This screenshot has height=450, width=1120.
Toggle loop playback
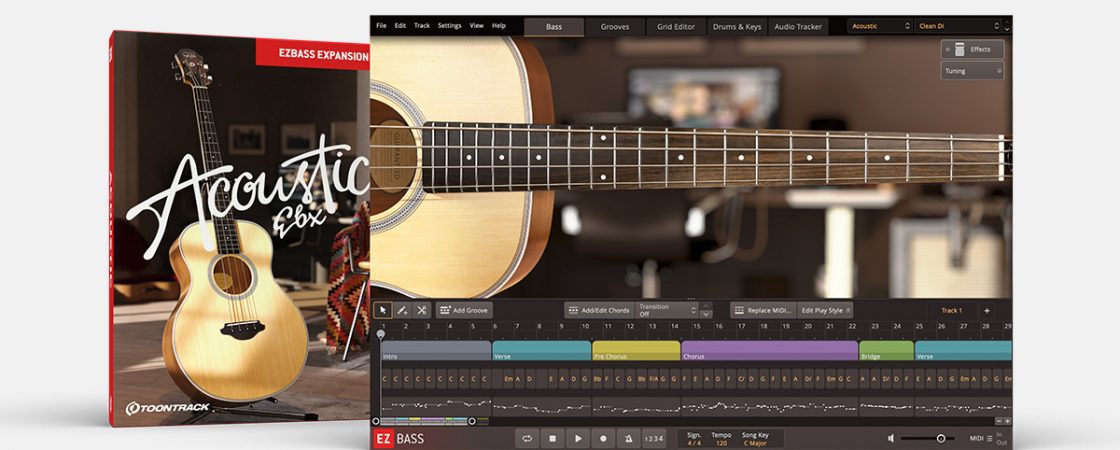click(x=526, y=439)
